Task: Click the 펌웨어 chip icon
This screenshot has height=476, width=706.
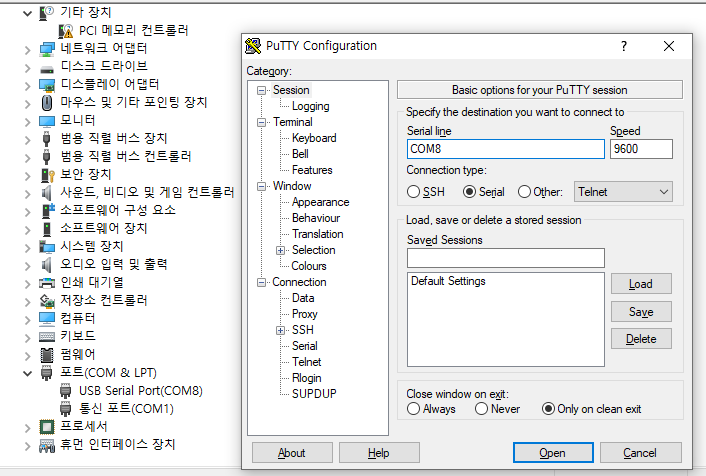Action: coord(47,355)
